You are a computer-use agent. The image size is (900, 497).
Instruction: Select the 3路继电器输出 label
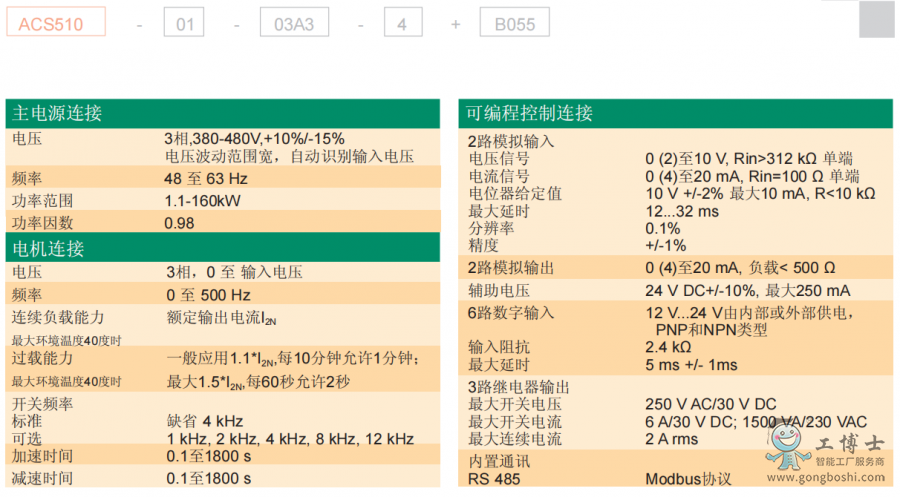pyautogui.click(x=518, y=387)
